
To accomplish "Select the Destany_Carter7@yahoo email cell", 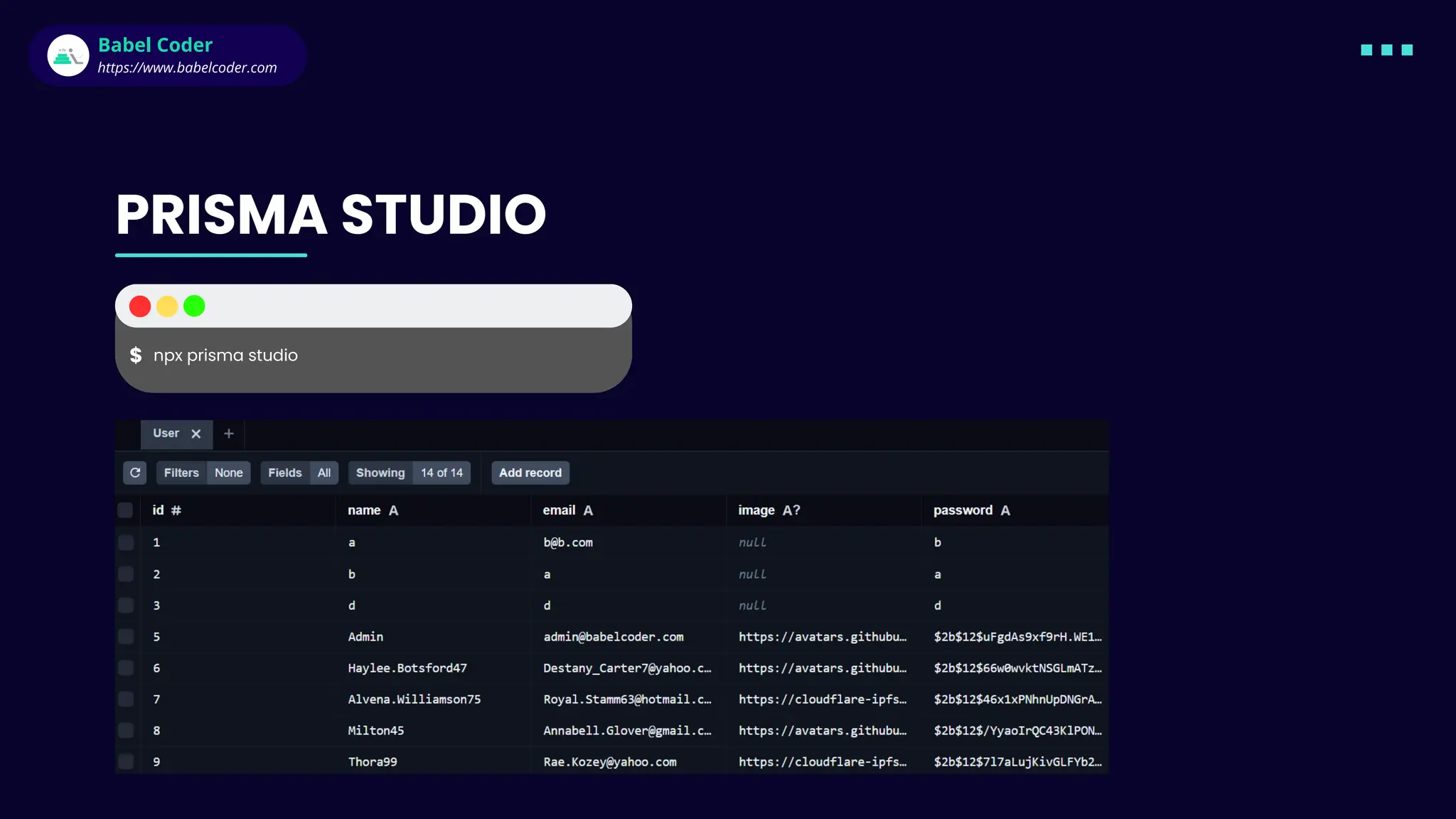I will coord(628,668).
